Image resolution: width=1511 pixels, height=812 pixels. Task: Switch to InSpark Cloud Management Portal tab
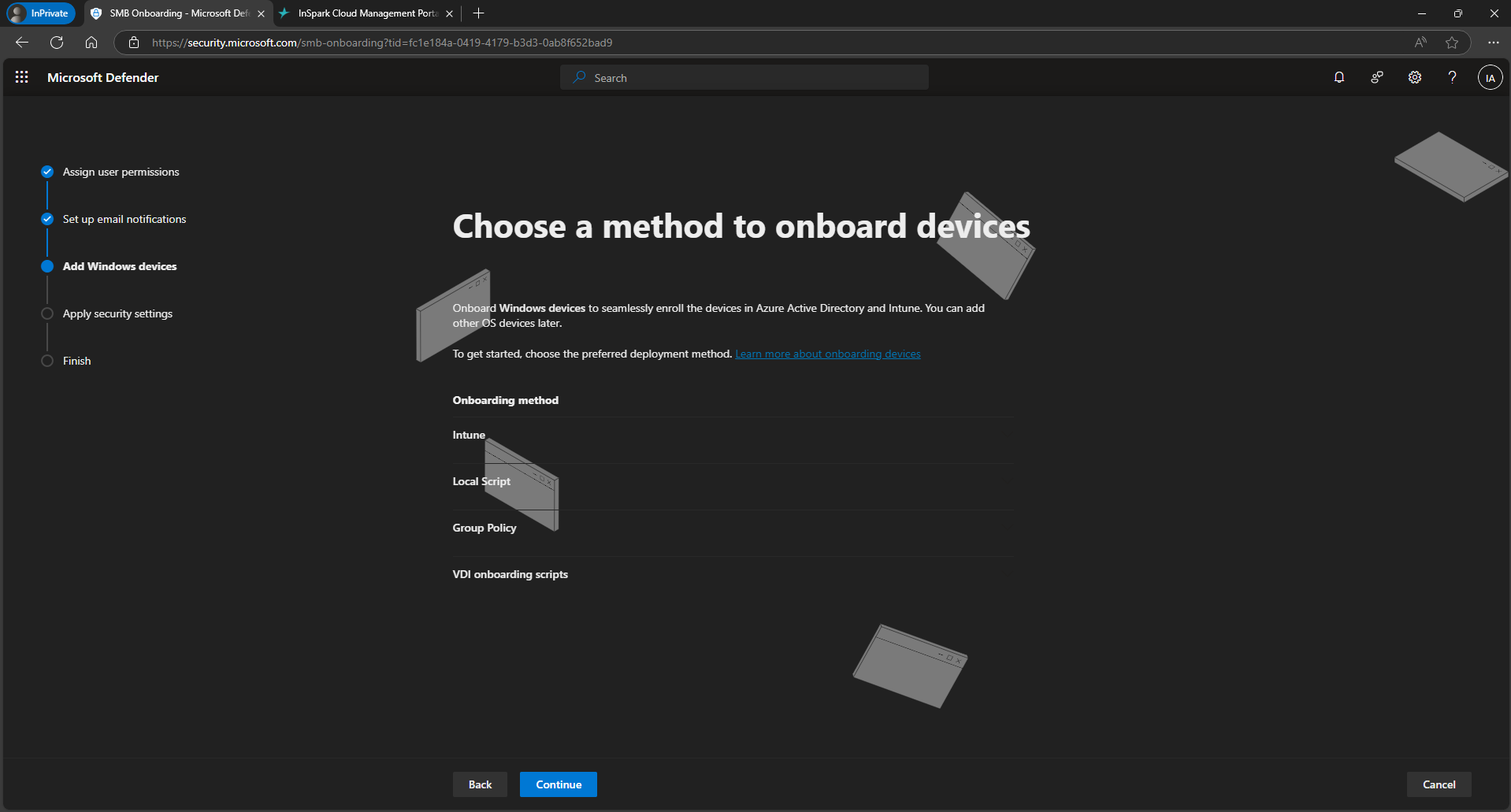(x=367, y=13)
